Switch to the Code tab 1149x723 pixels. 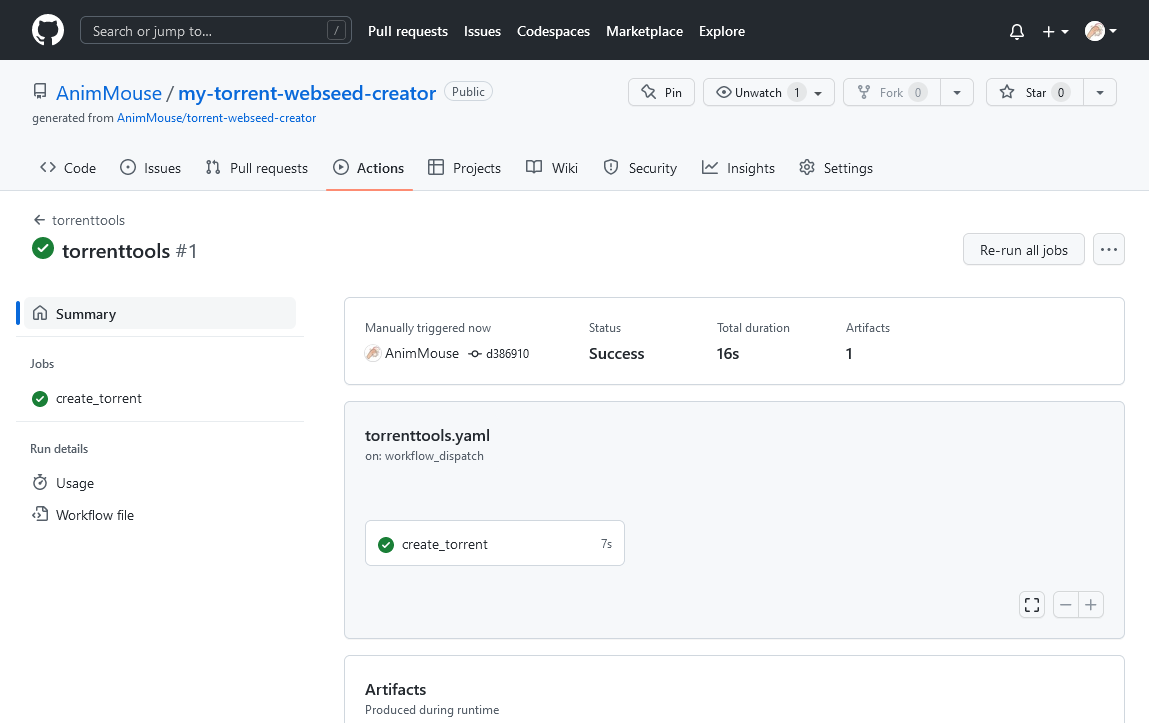pos(68,168)
